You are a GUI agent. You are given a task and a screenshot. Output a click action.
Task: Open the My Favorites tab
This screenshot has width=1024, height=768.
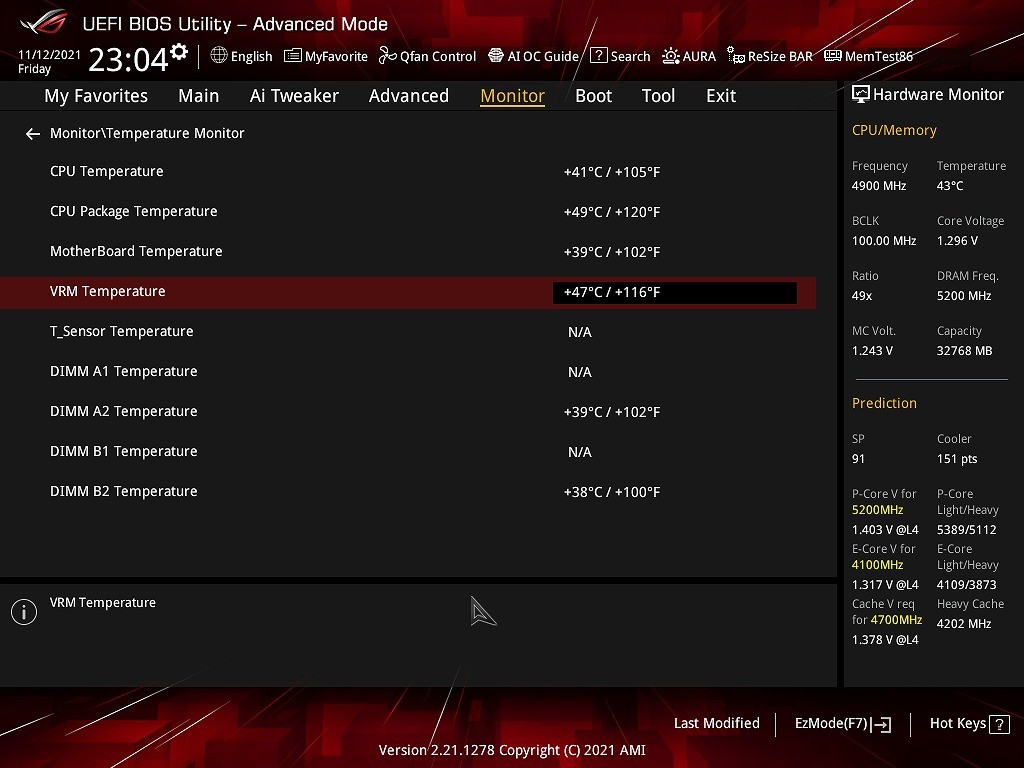[x=96, y=96]
